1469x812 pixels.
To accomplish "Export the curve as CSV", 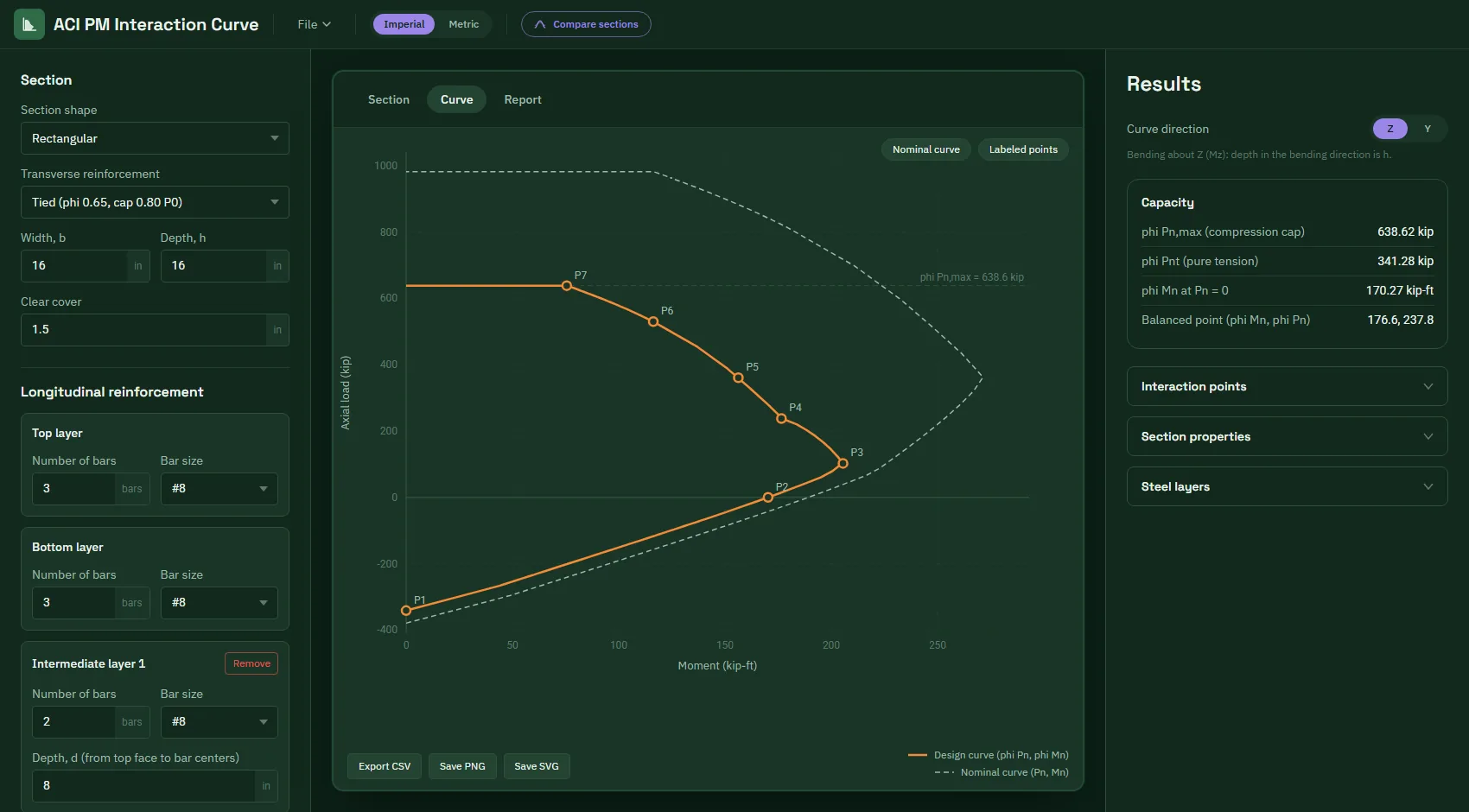I will tap(385, 766).
